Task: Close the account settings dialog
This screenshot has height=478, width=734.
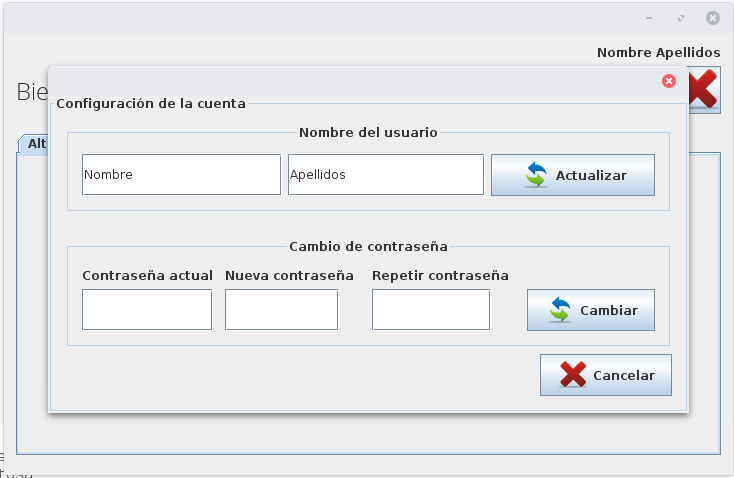Action: point(669,81)
